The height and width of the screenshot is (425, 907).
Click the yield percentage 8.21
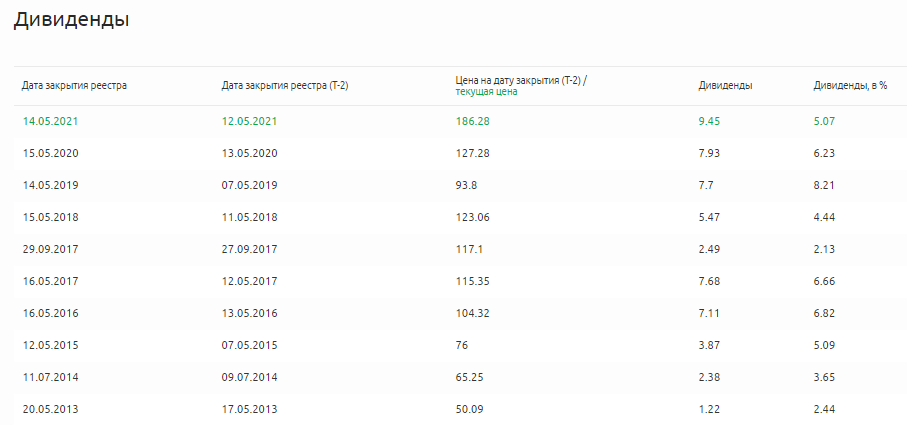coord(824,185)
